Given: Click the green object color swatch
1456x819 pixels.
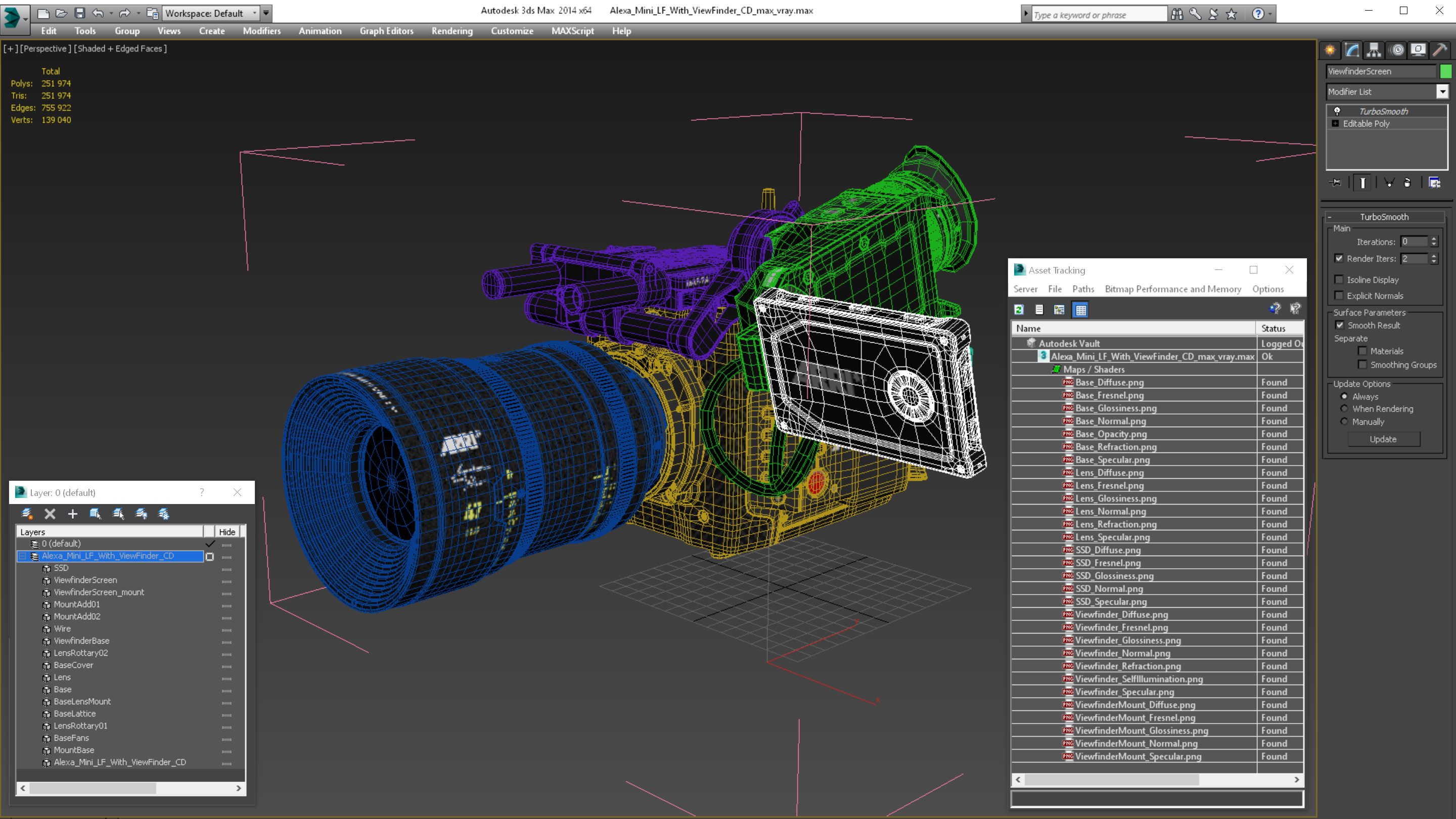Looking at the screenshot, I should click(x=1445, y=71).
